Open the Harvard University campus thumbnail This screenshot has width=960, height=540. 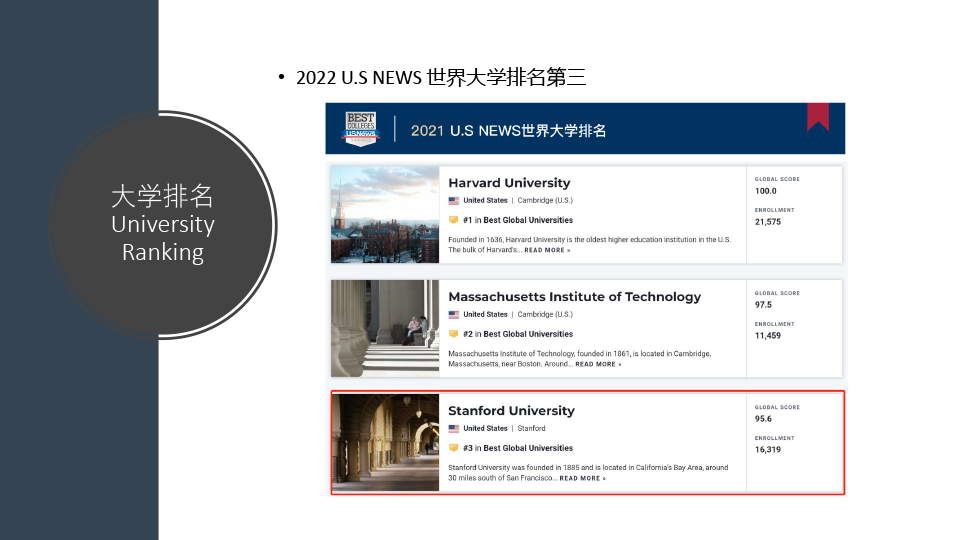385,214
